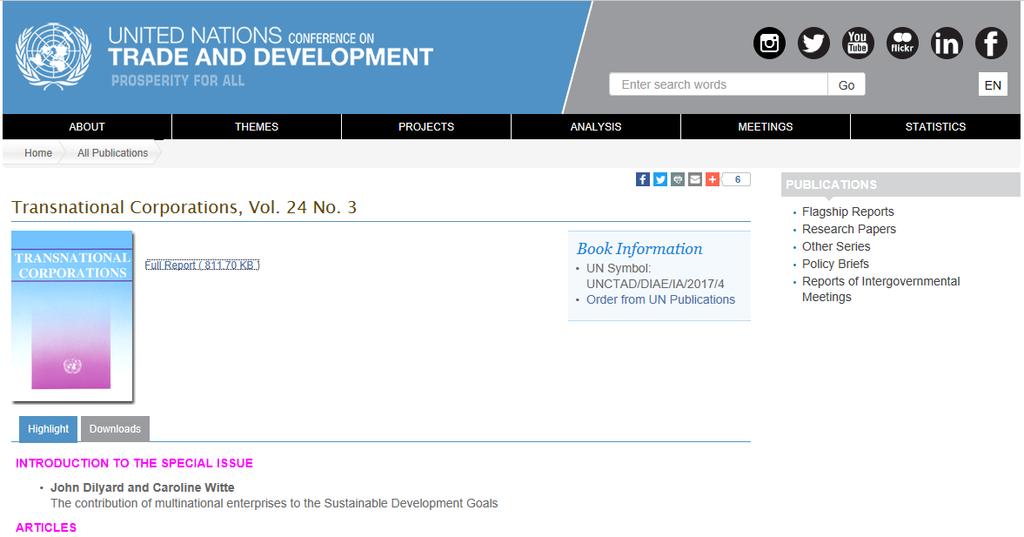Click the United Nations emblem logo
The image size is (1024, 537).
click(x=54, y=56)
